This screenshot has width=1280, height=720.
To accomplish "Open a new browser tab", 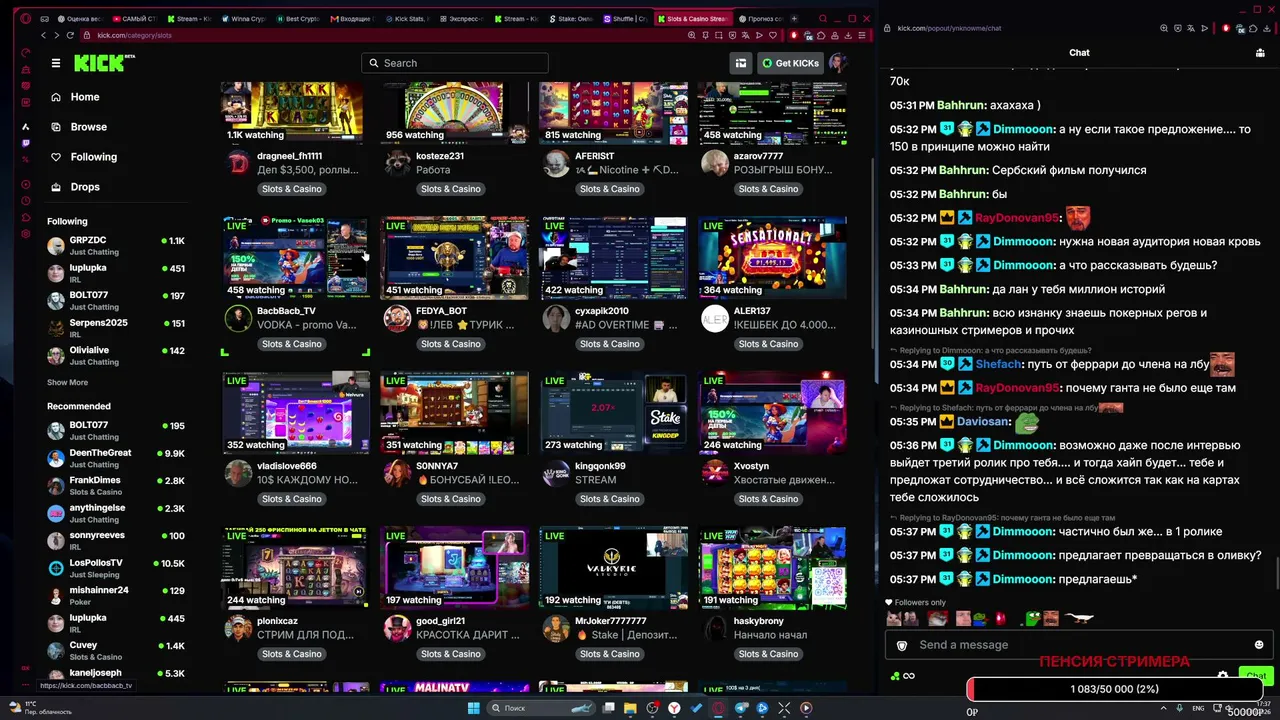I will (x=794, y=18).
